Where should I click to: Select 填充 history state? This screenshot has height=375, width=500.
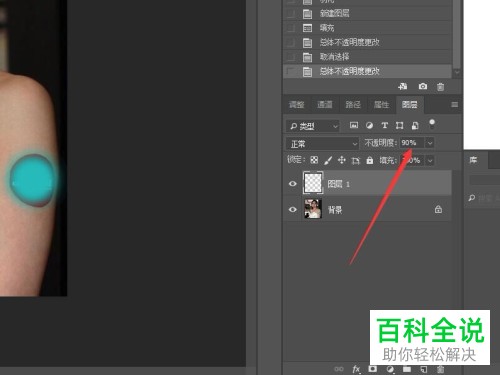click(368, 28)
